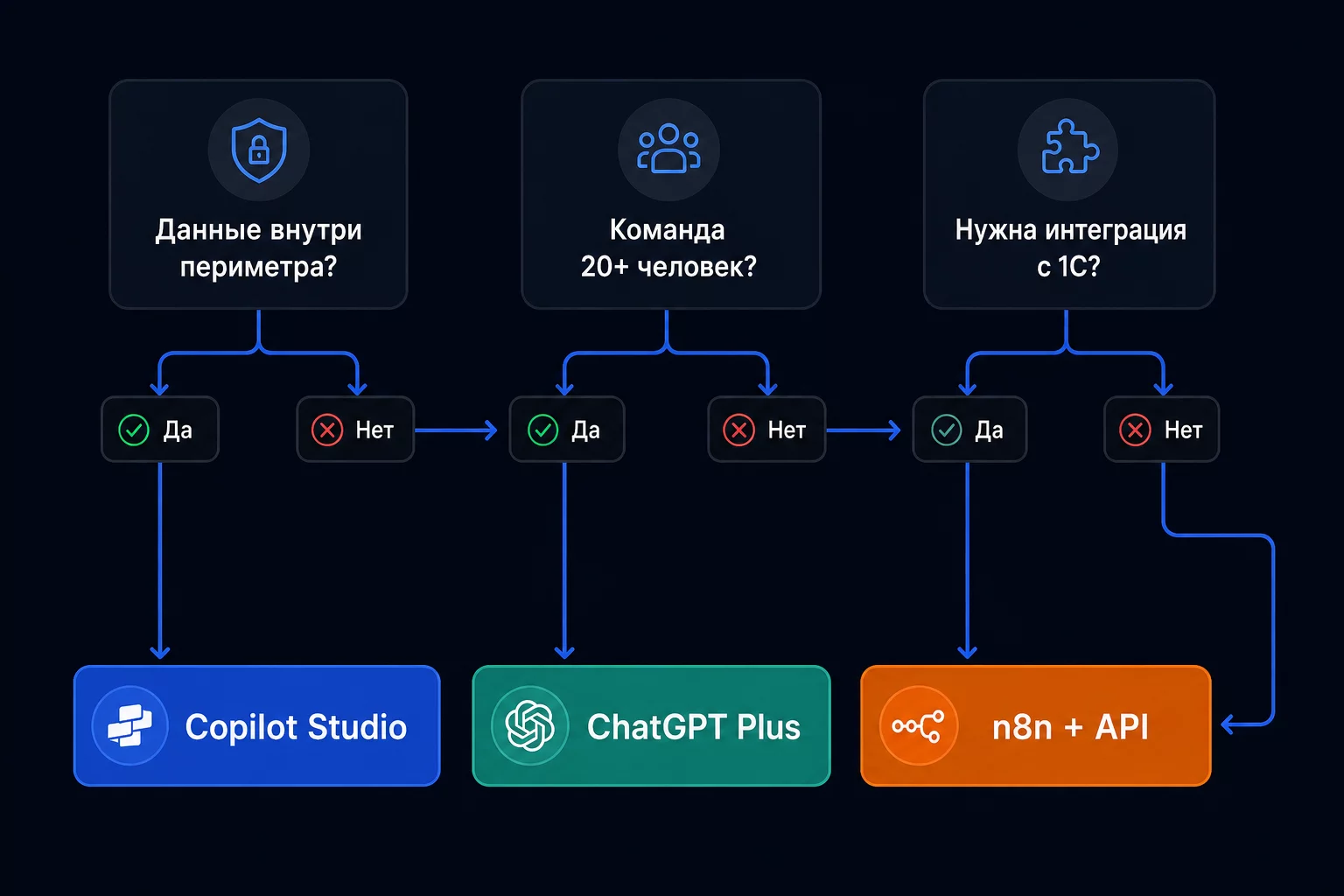Open the ChatGPT Plus result block
The width and height of the screenshot is (1344, 896).
point(652,726)
